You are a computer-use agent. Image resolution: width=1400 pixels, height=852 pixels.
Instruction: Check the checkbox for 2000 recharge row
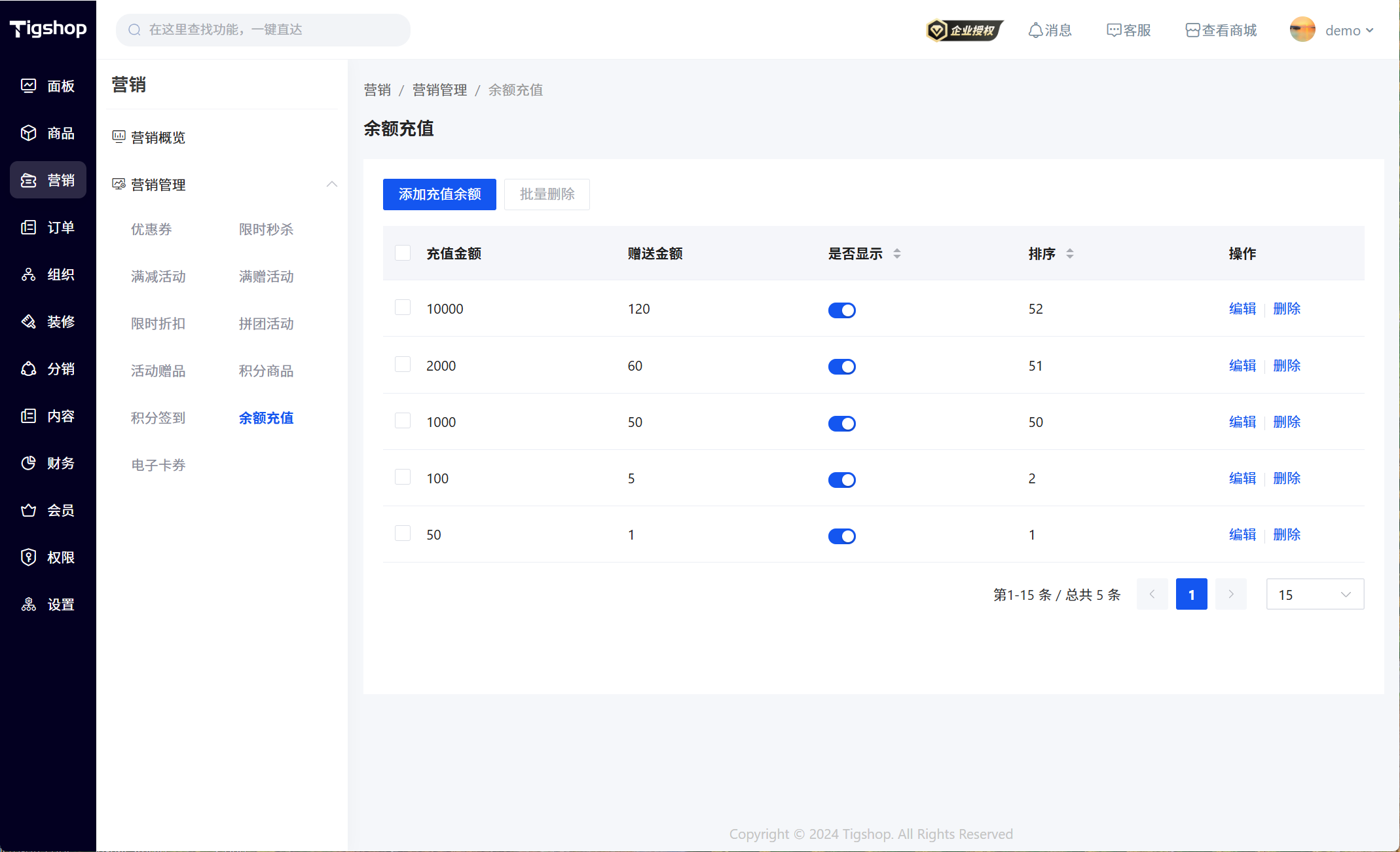(403, 364)
